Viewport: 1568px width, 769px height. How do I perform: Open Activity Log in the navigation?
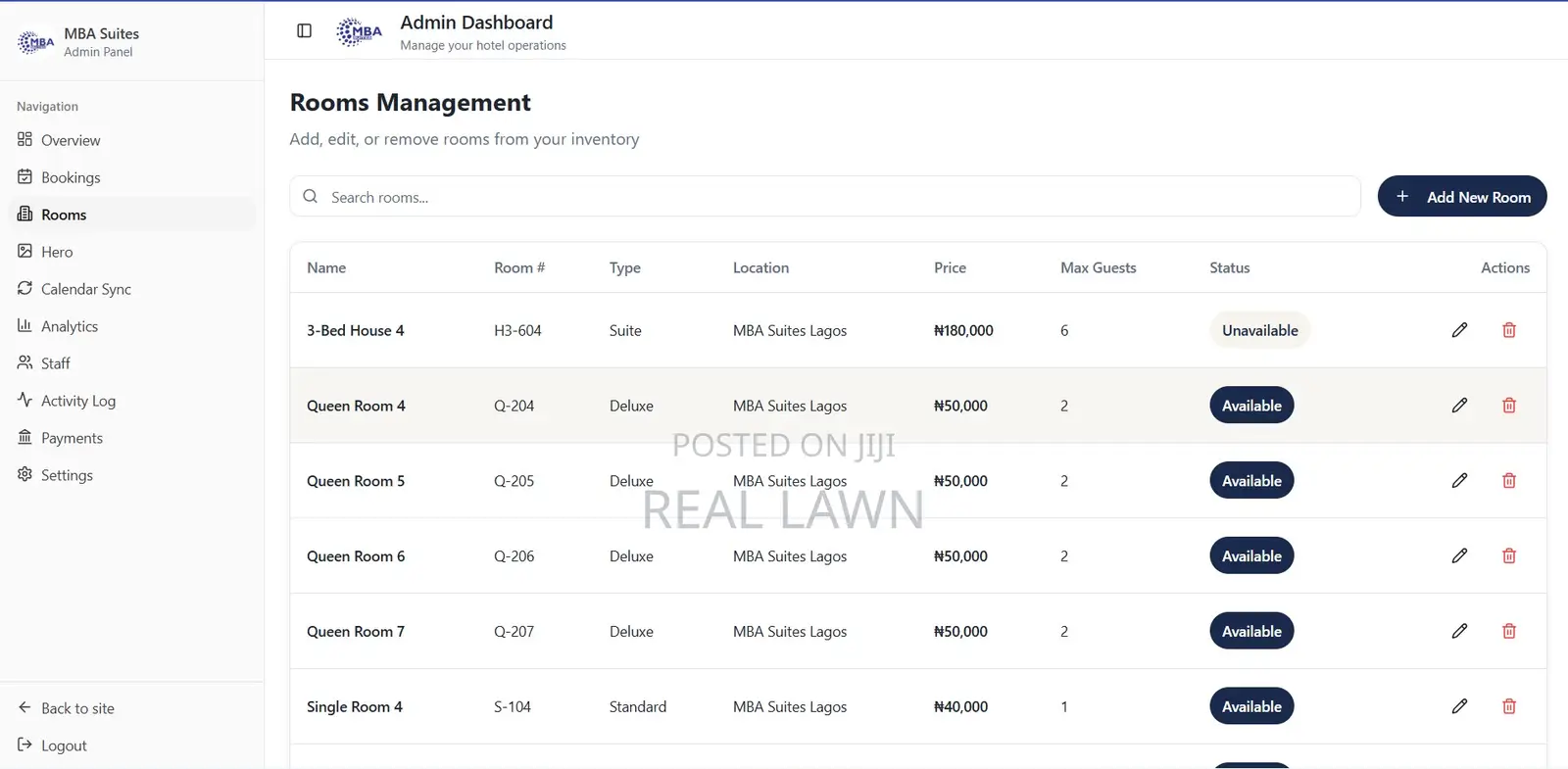[x=131, y=401]
